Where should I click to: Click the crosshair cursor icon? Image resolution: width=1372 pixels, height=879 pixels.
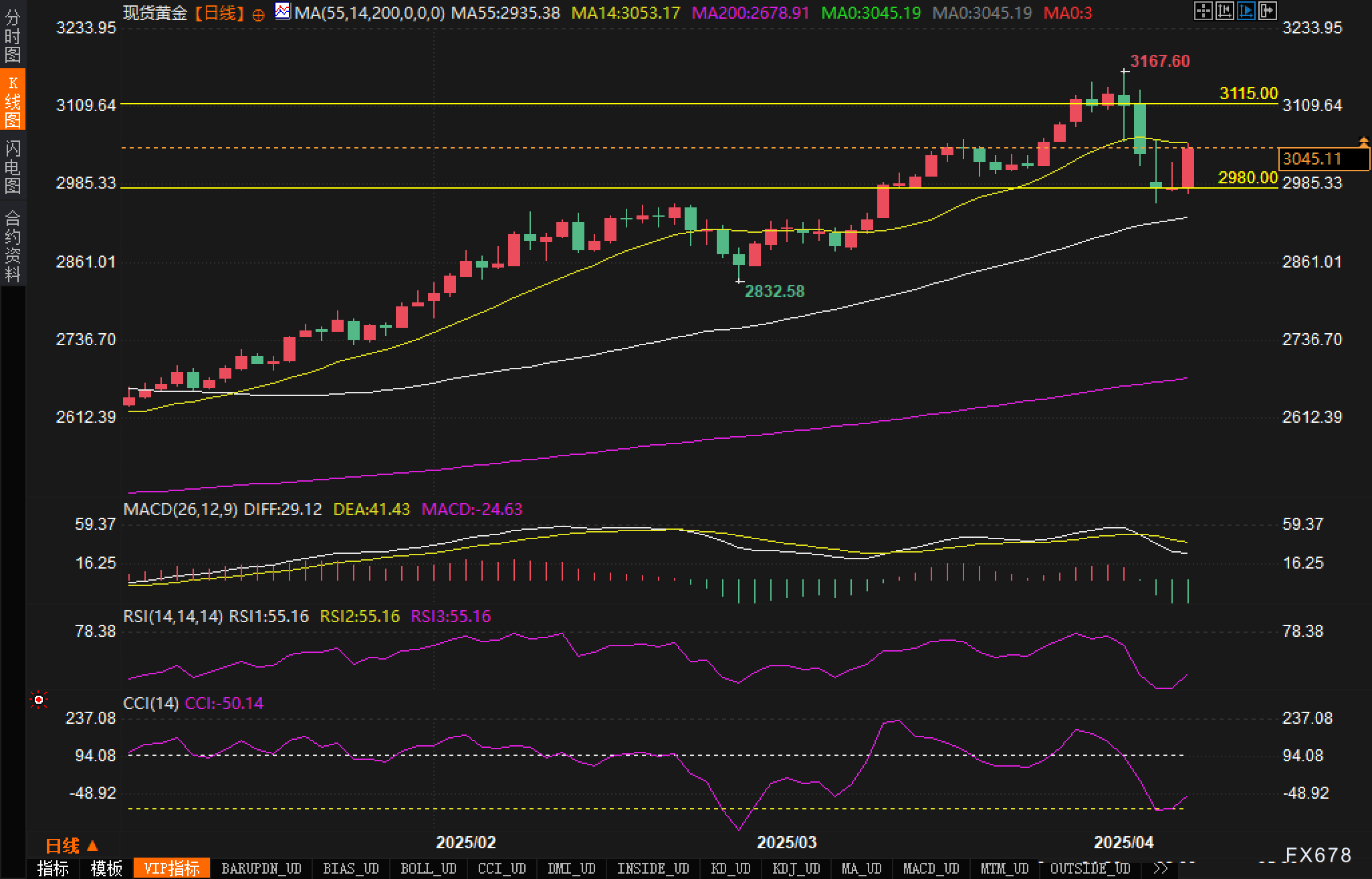tap(1203, 11)
